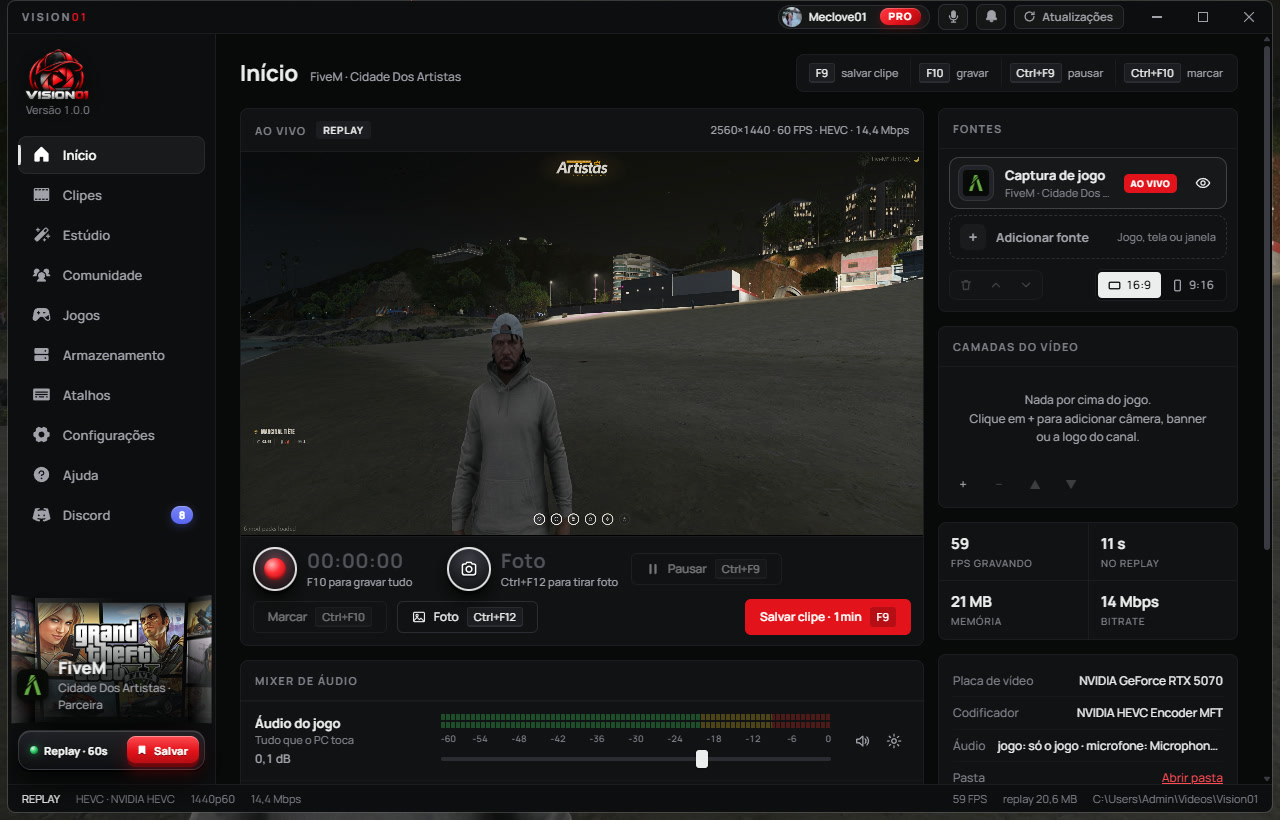This screenshot has height=820, width=1280.
Task: Open the Comunidade section in the sidebar
Action: (x=111, y=275)
